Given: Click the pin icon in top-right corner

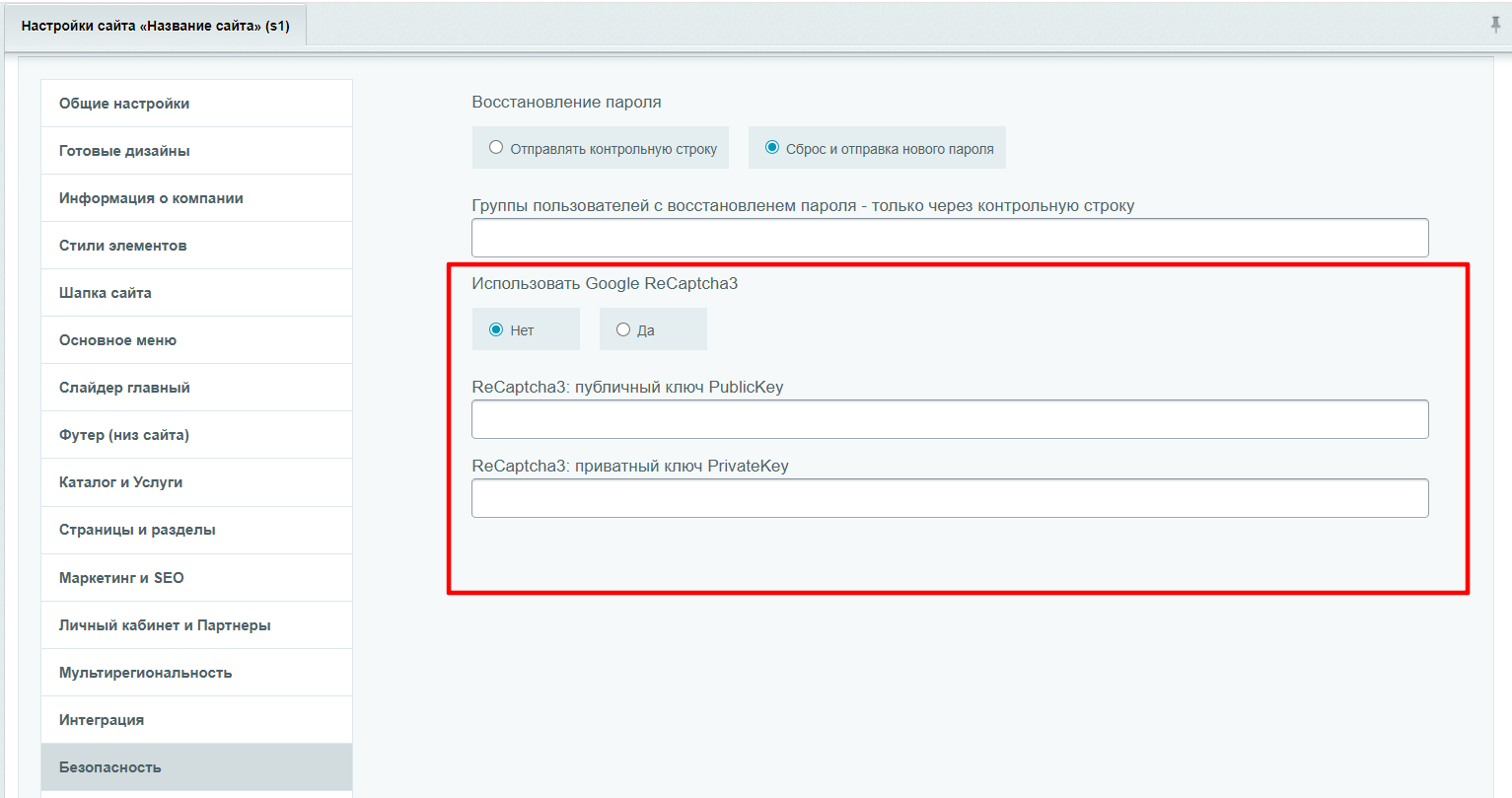Looking at the screenshot, I should (1495, 26).
